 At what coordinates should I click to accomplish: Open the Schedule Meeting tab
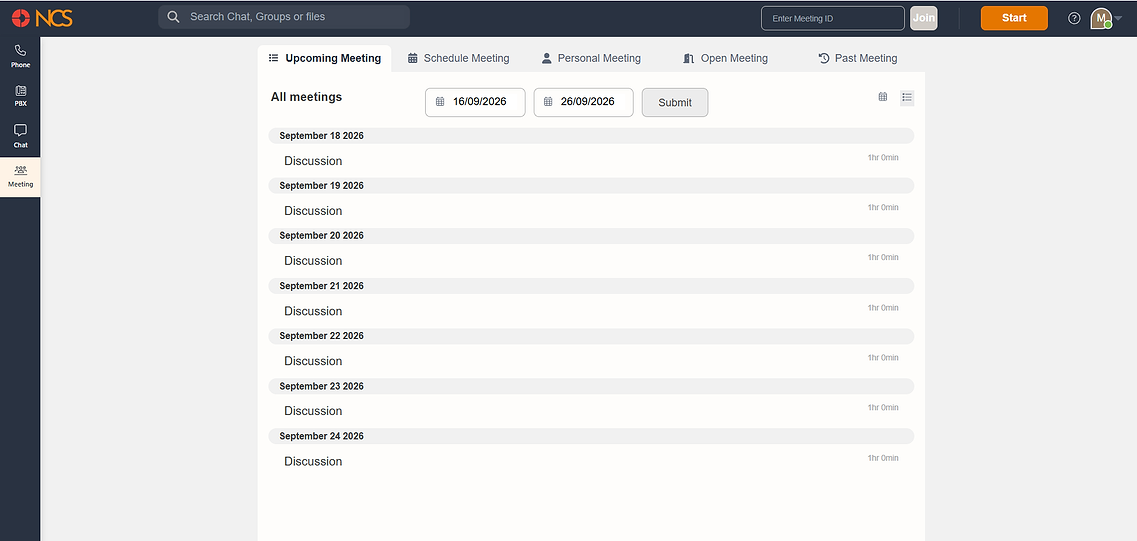coord(458,58)
